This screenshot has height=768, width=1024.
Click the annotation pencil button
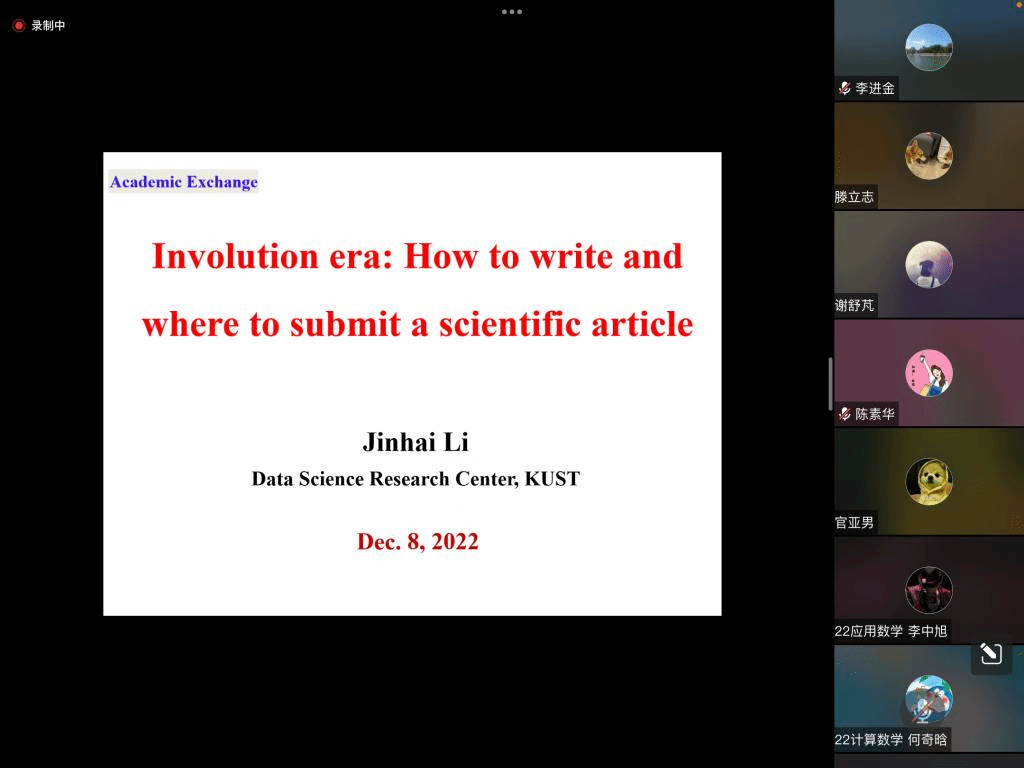[x=991, y=654]
